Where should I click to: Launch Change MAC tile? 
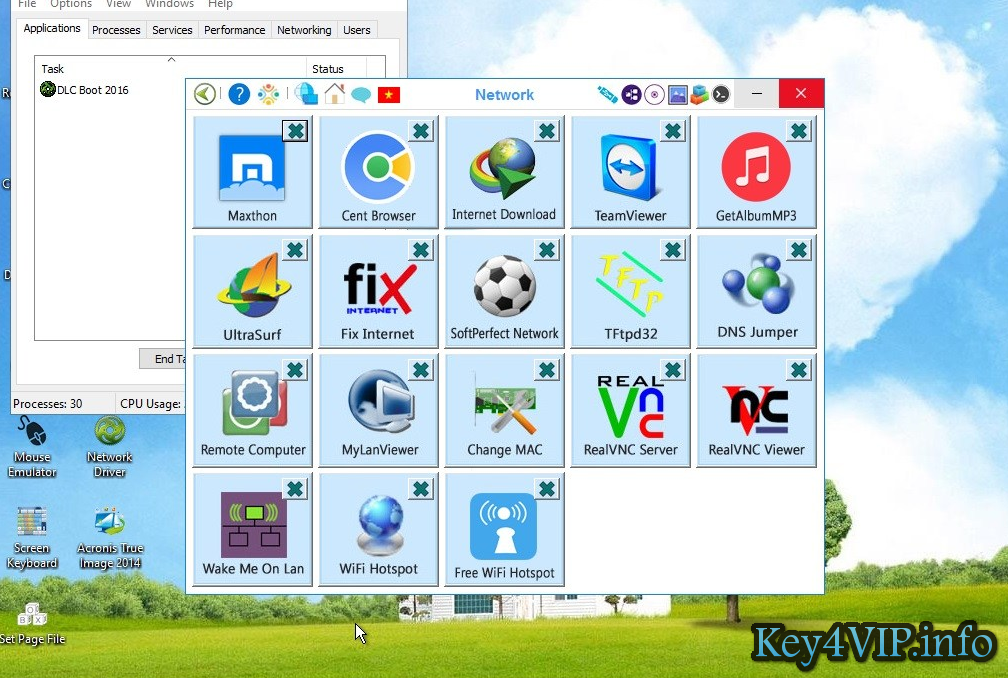504,410
